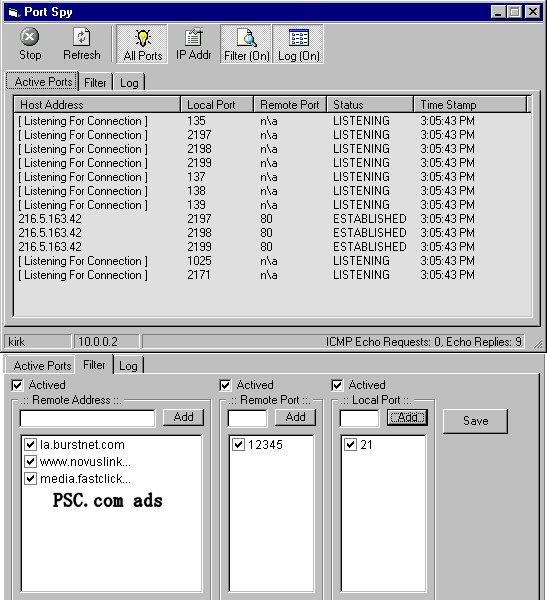Screen dimensions: 547x600
Task: Uncheck the la.burstnet.com filter entry
Action: pyautogui.click(x=30, y=444)
